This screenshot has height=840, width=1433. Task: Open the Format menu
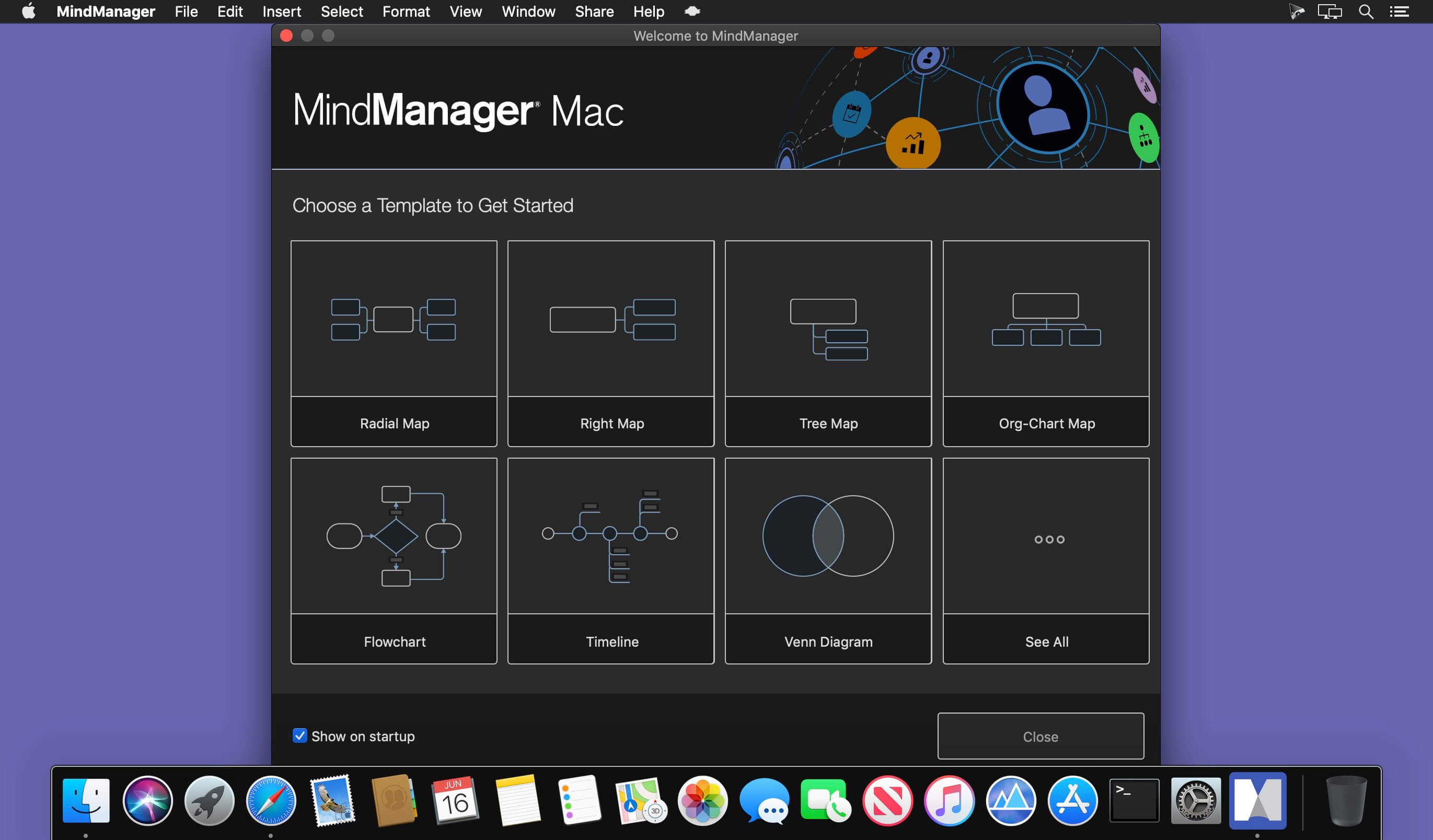406,11
